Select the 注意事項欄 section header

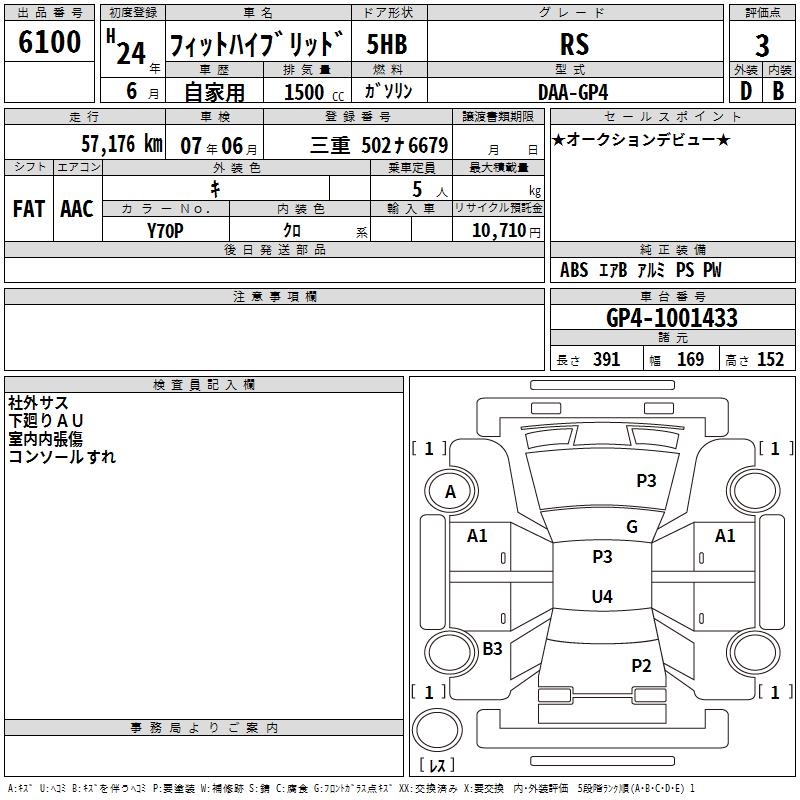pyautogui.click(x=274, y=296)
